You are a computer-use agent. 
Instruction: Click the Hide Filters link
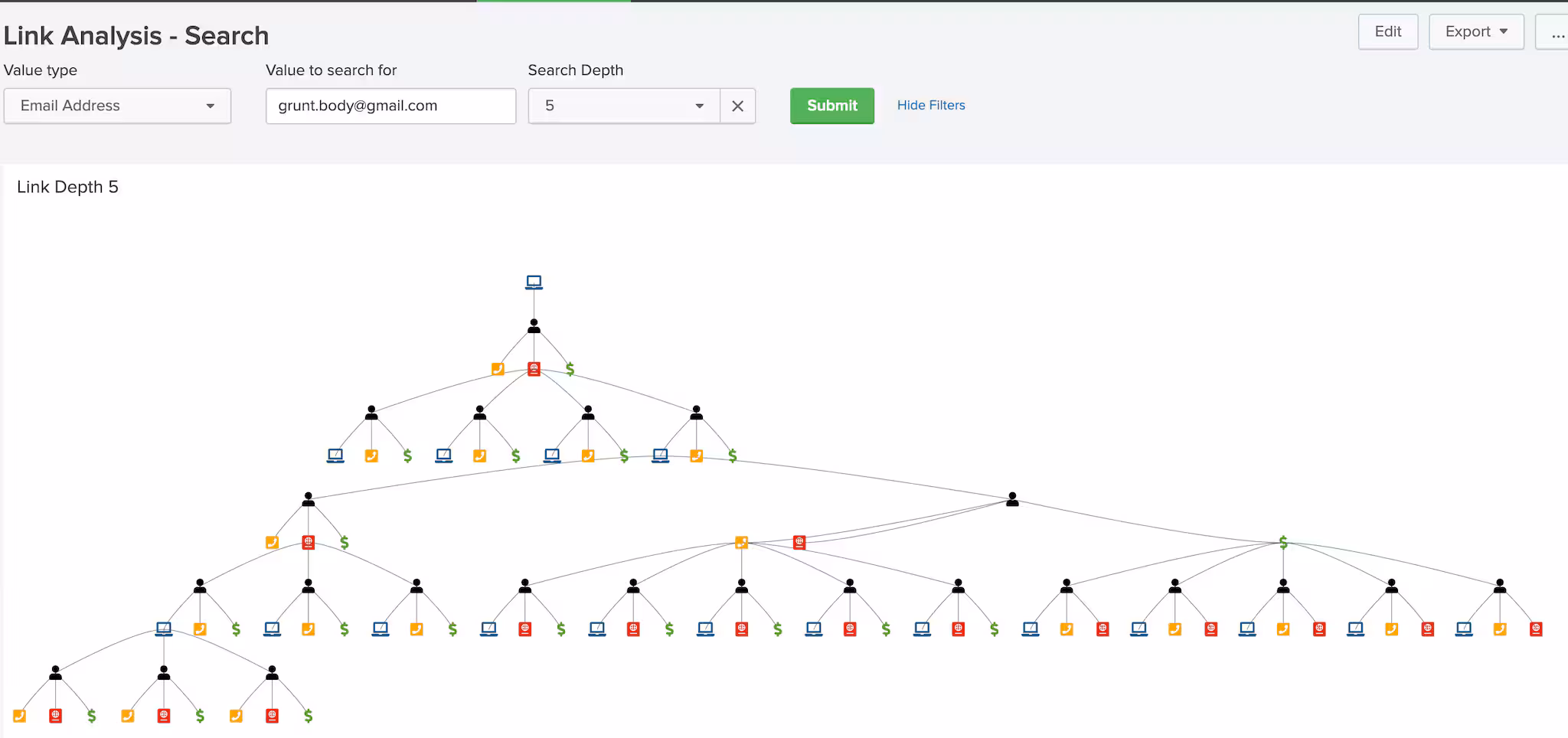click(x=930, y=106)
